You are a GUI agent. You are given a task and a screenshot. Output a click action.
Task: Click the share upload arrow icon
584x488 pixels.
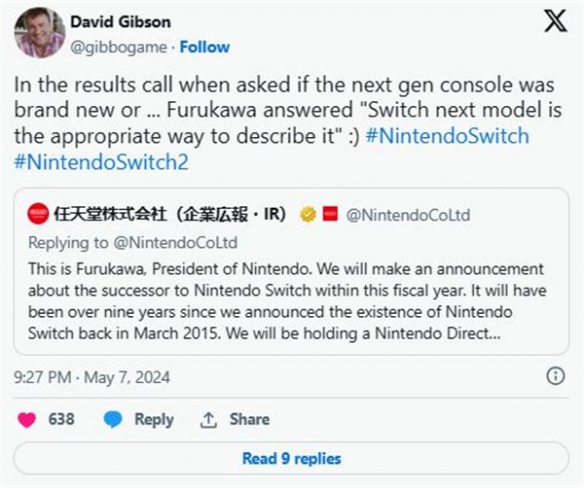[208, 420]
